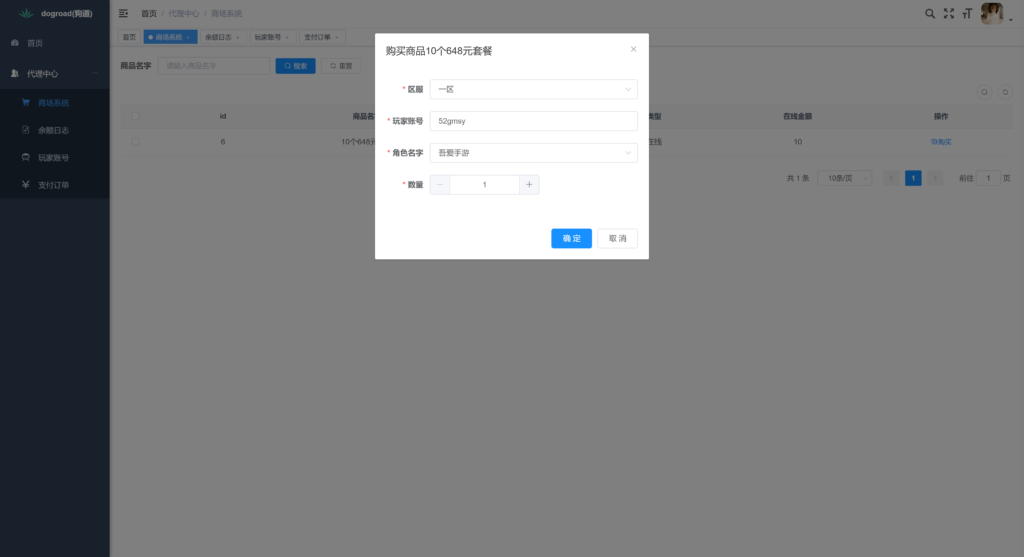Close the purchase dialog with X
Image resolution: width=1024 pixels, height=557 pixels.
coord(633,49)
